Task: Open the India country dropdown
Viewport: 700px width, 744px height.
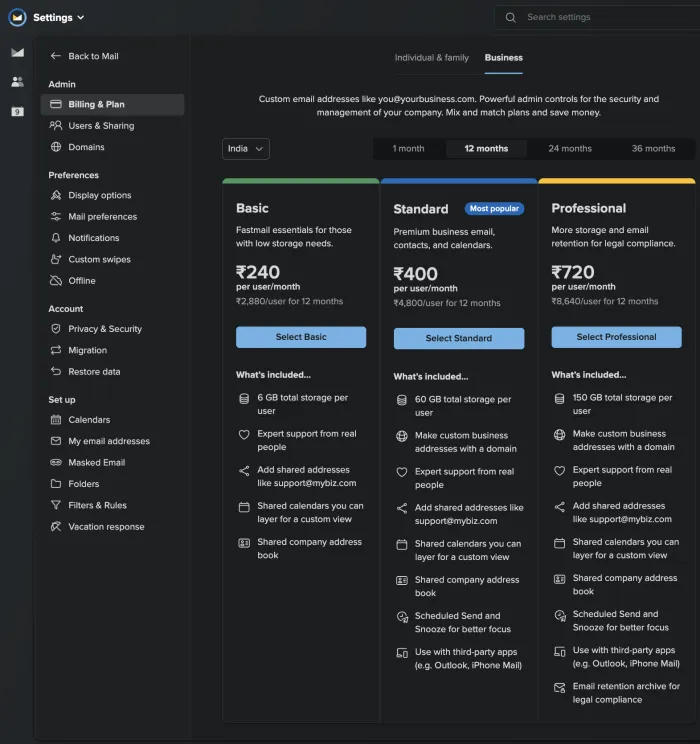Action: pos(245,149)
